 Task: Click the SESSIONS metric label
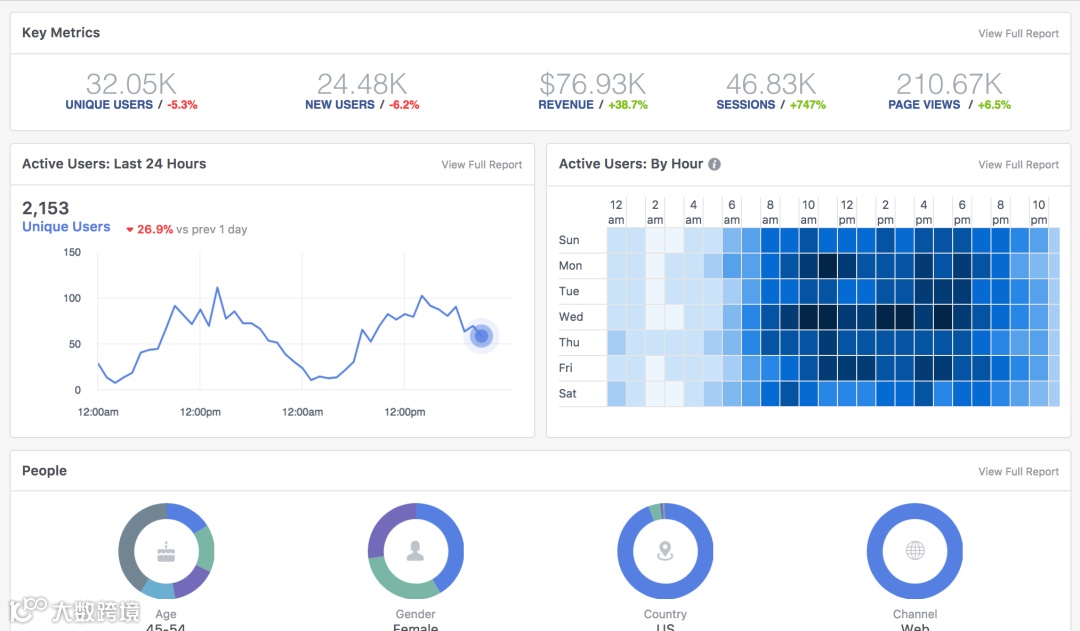click(x=745, y=105)
